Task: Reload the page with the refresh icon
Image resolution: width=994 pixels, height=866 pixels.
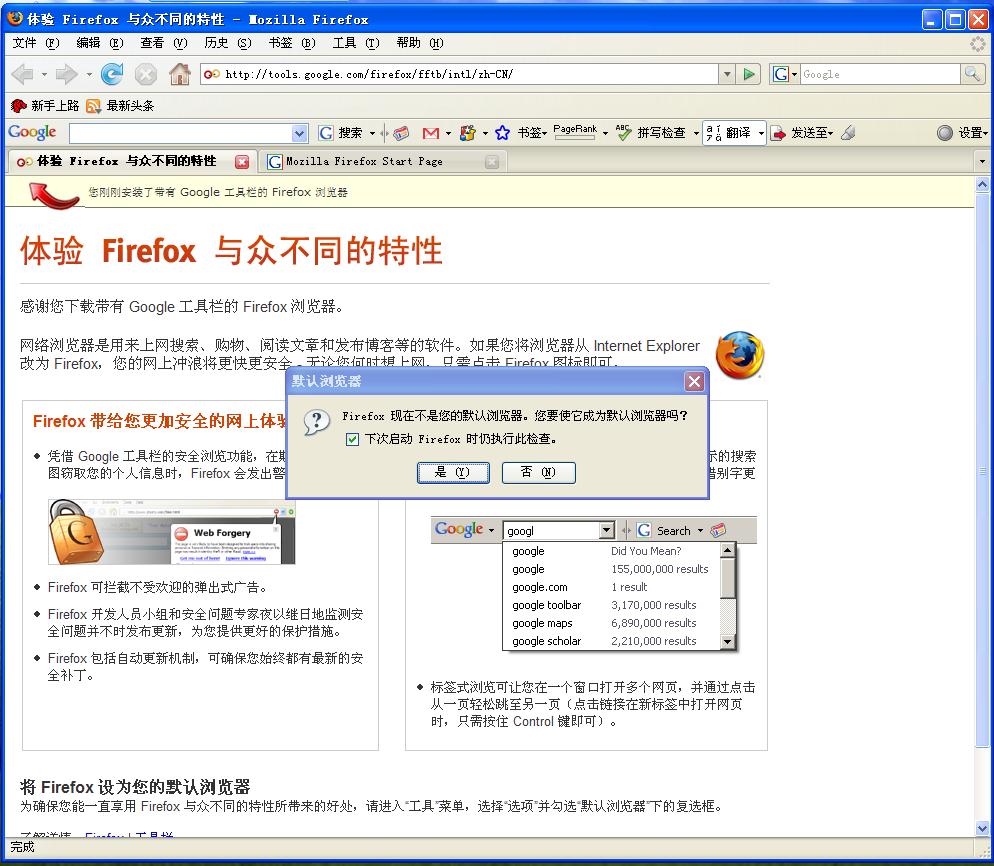Action: (x=112, y=74)
